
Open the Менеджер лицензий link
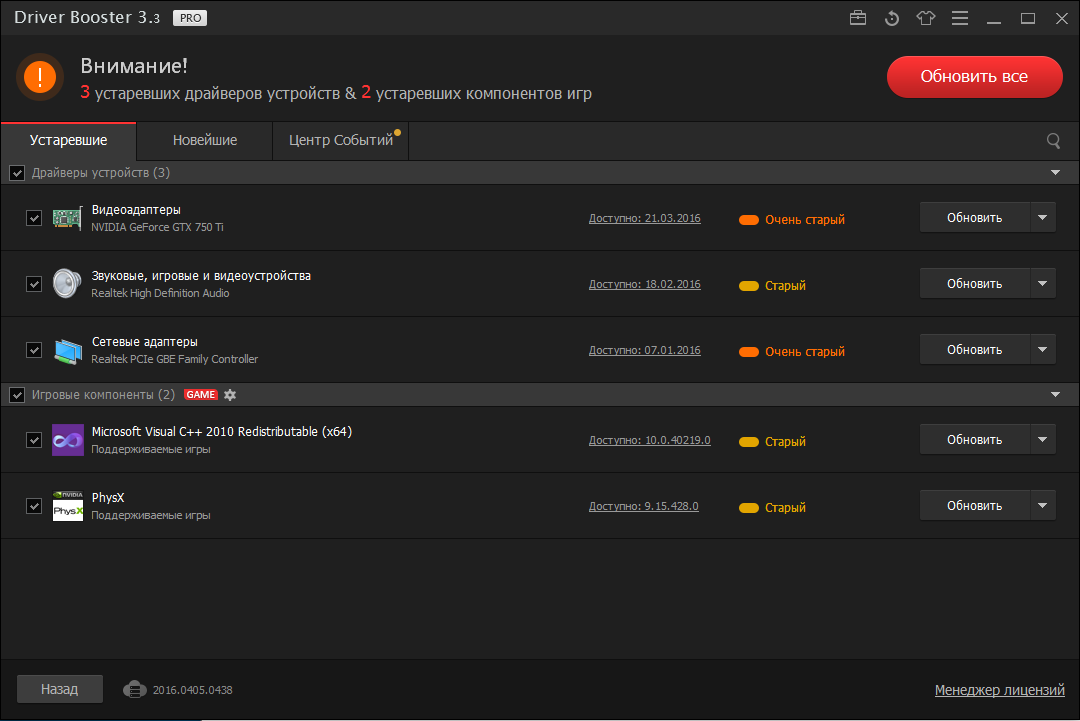(999, 690)
